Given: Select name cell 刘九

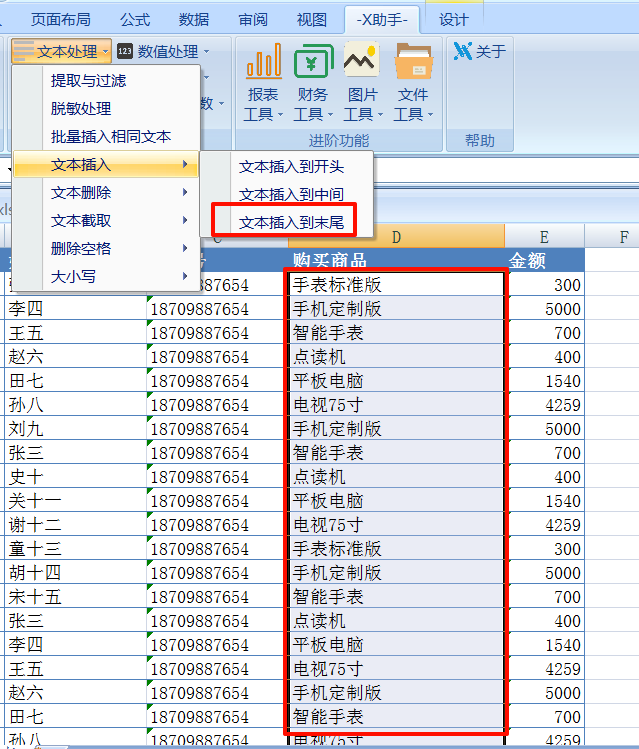Looking at the screenshot, I should click(75, 428).
